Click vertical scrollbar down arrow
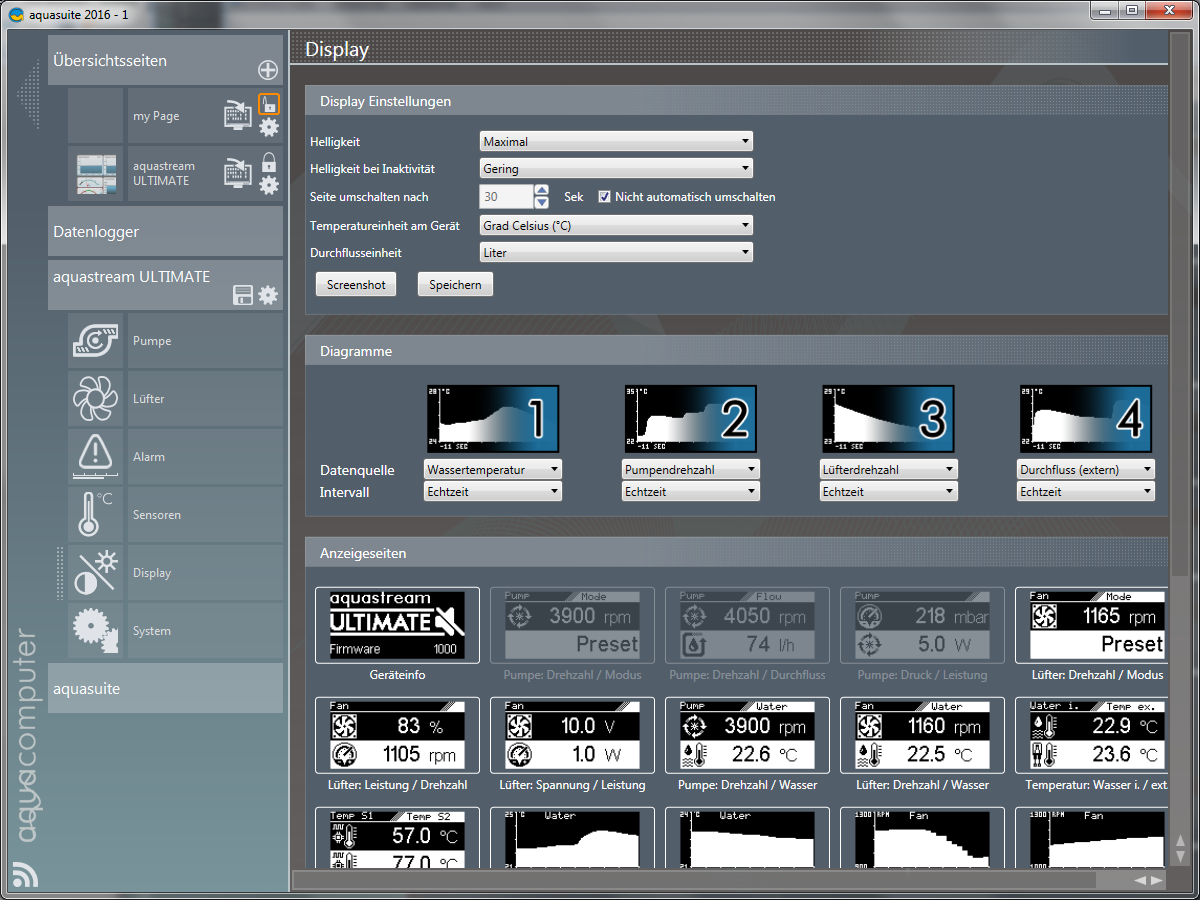This screenshot has width=1200, height=900. pos(1179,857)
